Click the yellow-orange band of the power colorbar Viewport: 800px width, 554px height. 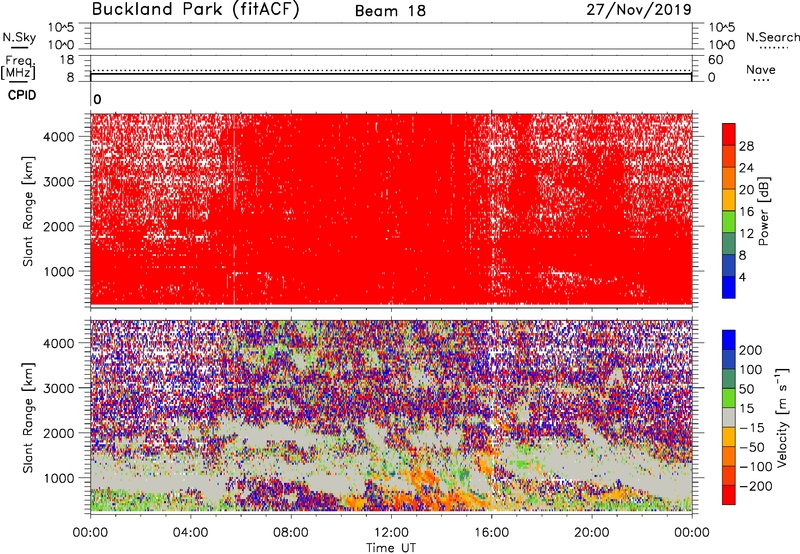[729, 199]
